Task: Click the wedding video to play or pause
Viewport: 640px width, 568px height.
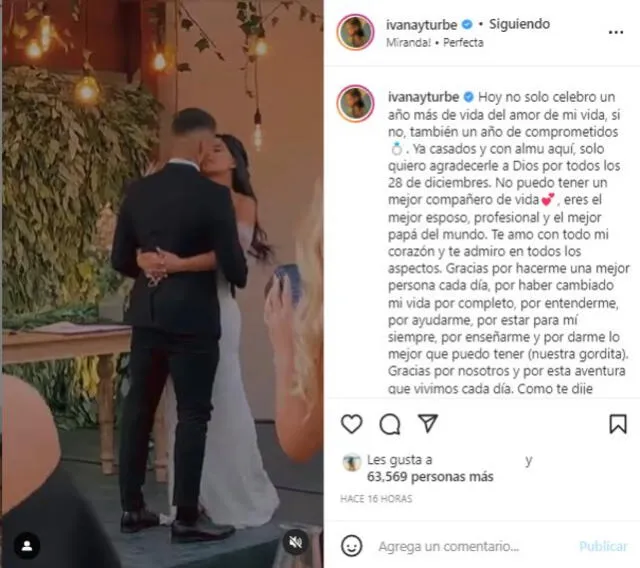Action: tap(162, 284)
